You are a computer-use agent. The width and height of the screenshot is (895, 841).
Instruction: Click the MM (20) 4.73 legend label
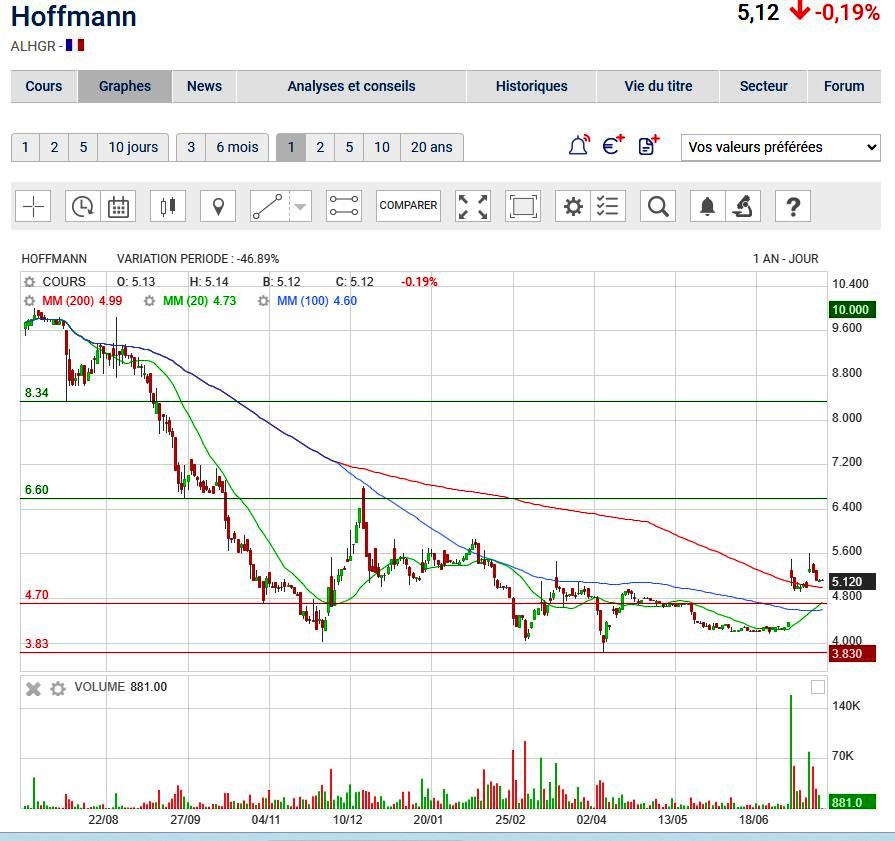[x=199, y=301]
